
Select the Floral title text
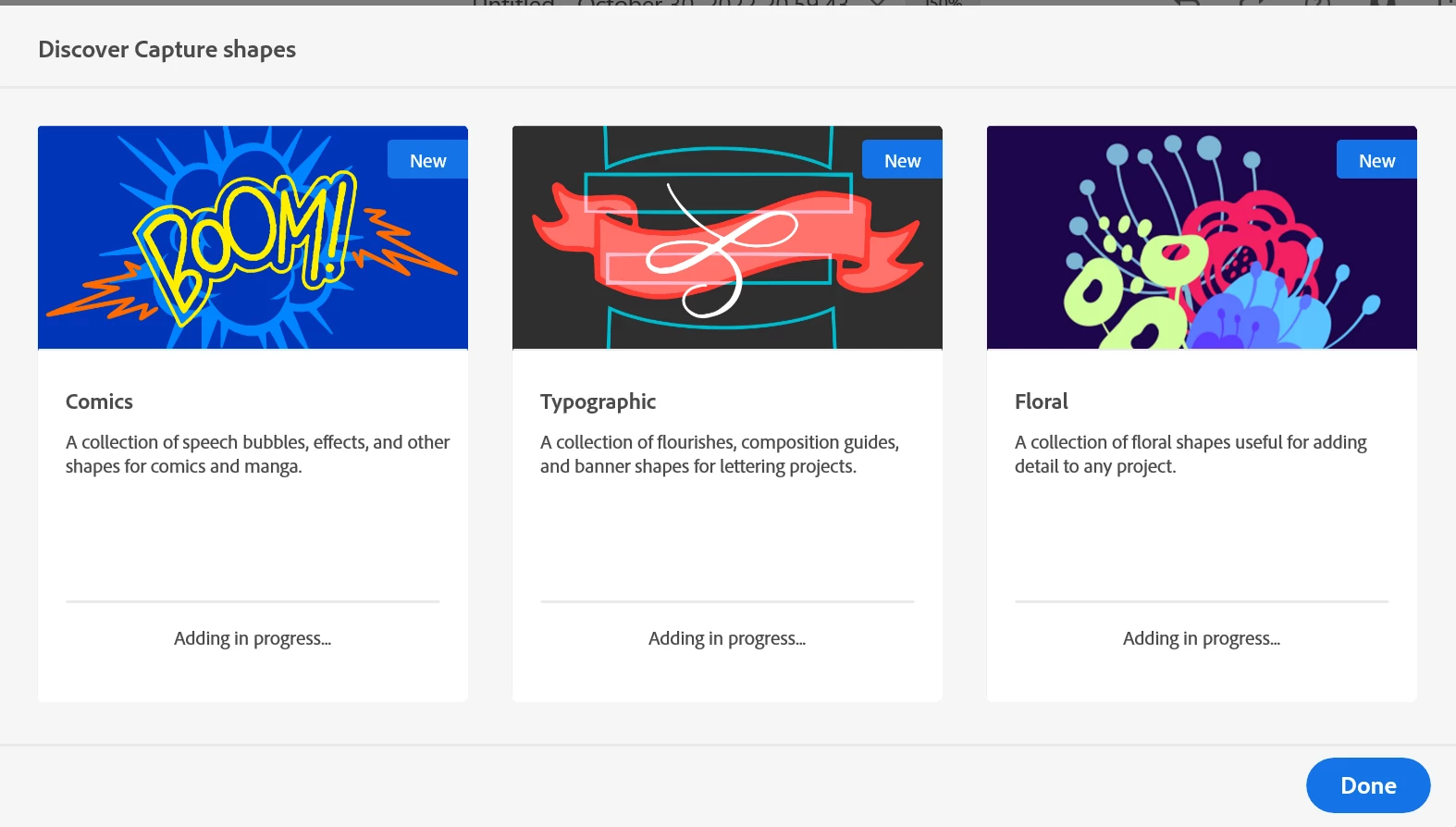click(x=1041, y=401)
